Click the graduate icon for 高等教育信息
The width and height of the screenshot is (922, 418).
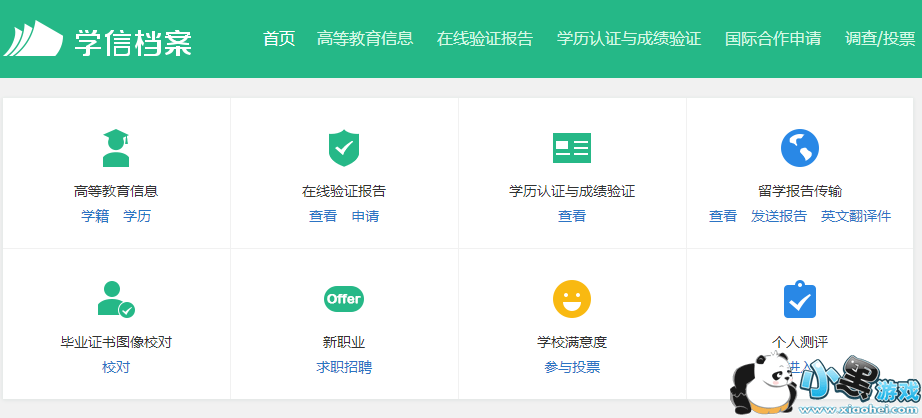[116, 148]
